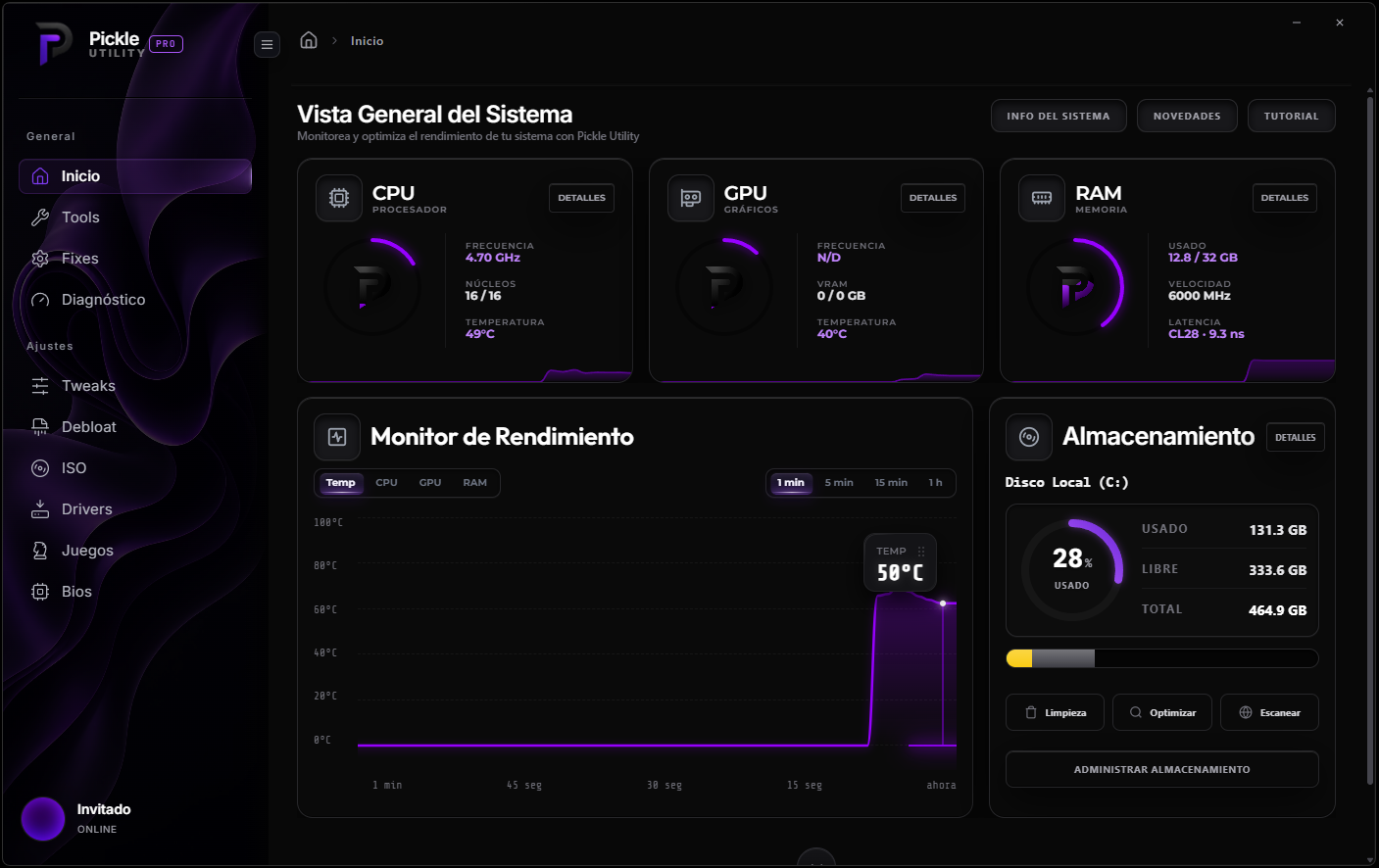Go to Juegos in the sidebar
Screen dimensions: 1379x868
coord(135,551)
